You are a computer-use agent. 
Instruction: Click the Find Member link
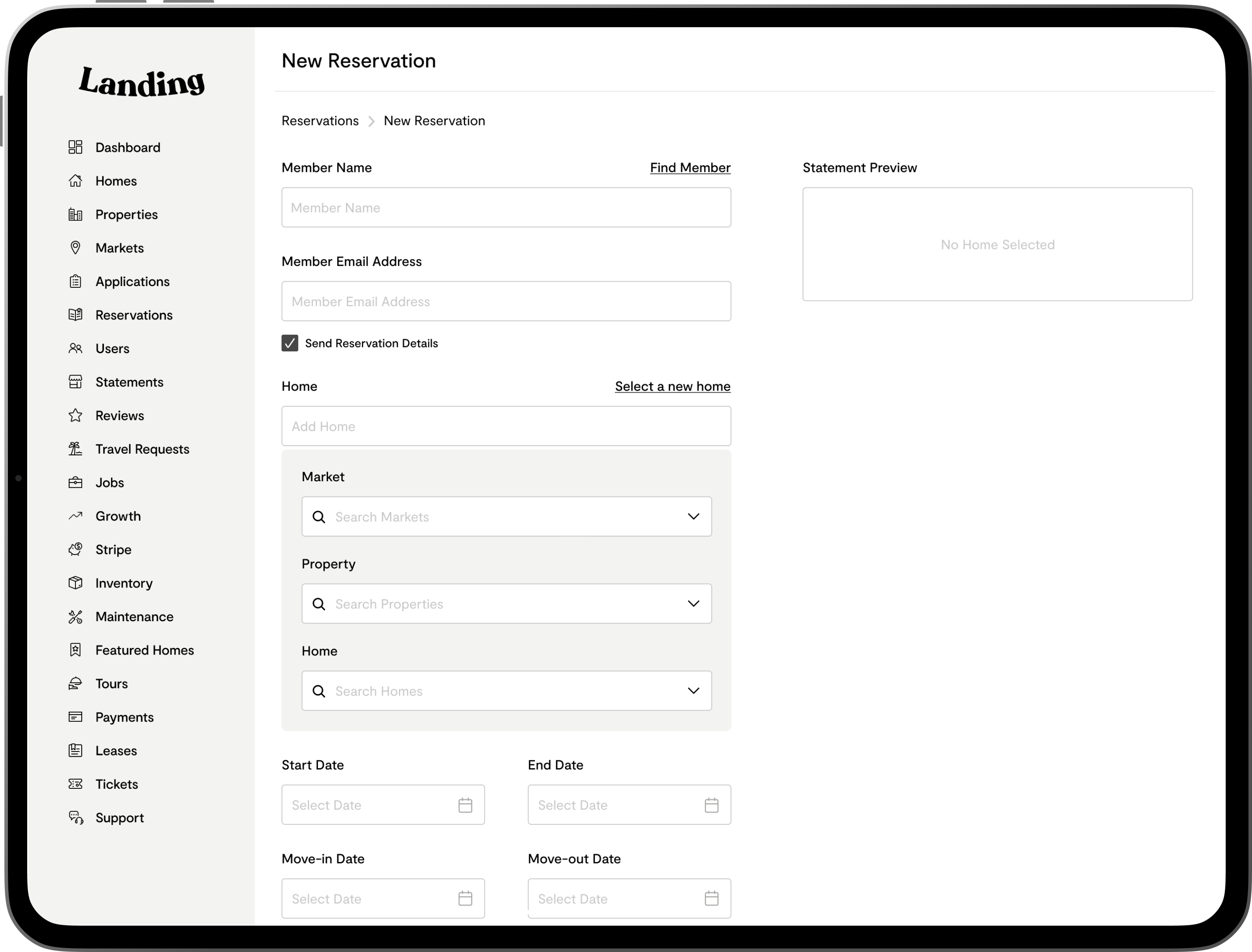690,168
